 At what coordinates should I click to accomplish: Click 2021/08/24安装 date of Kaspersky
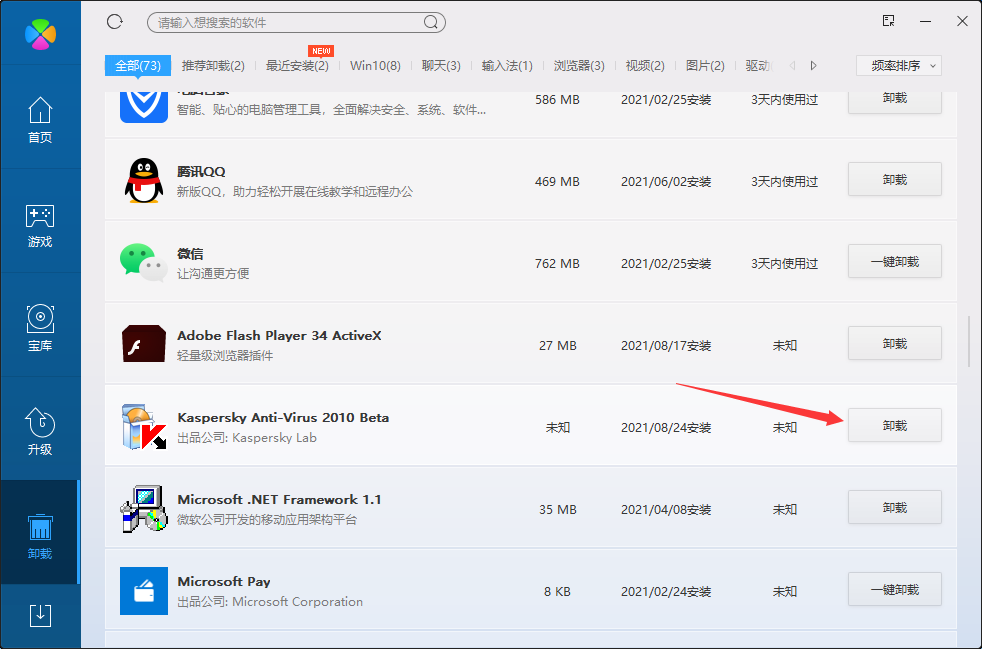pos(666,428)
